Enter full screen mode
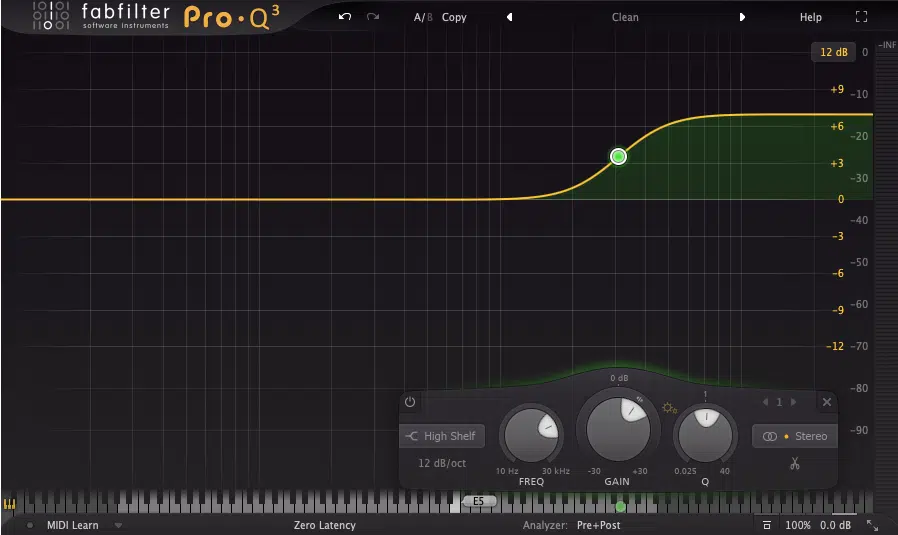 861,17
